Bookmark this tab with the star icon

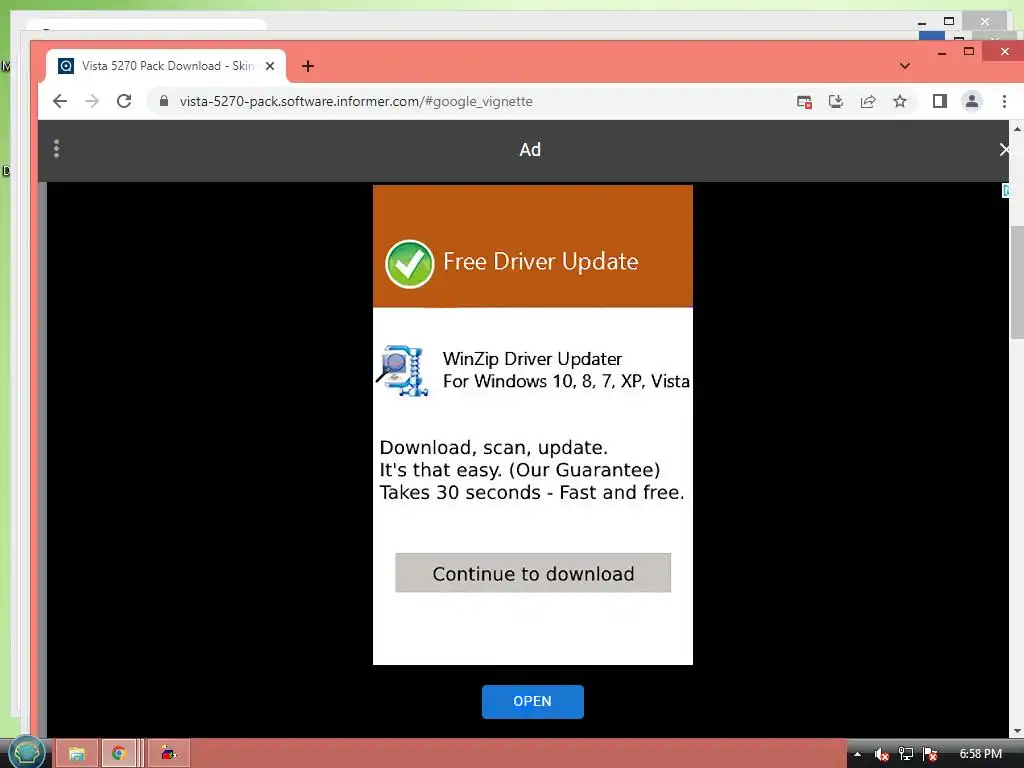[x=900, y=101]
